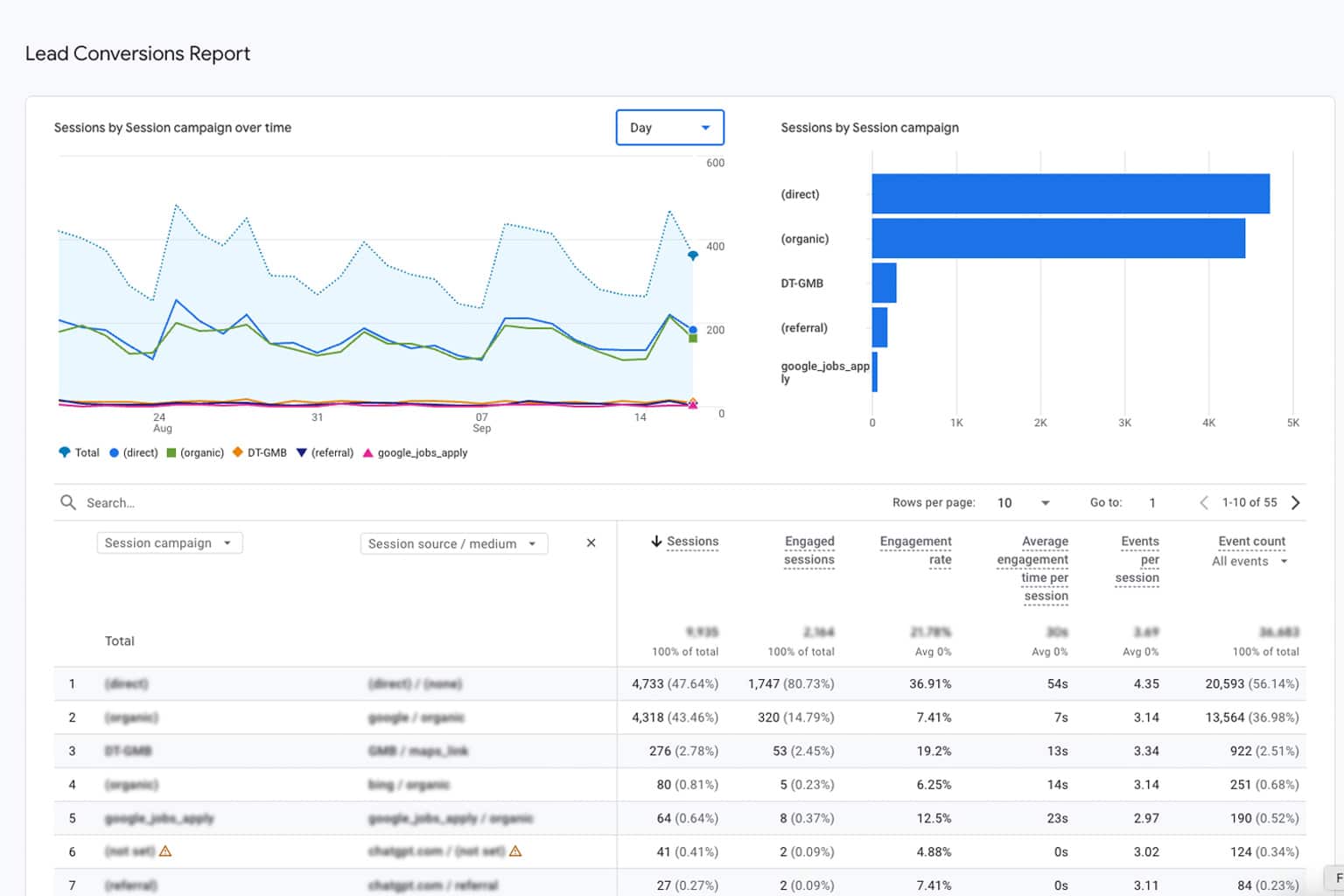The image size is (1344, 896).
Task: Go to next page of table rows
Action: [x=1296, y=502]
